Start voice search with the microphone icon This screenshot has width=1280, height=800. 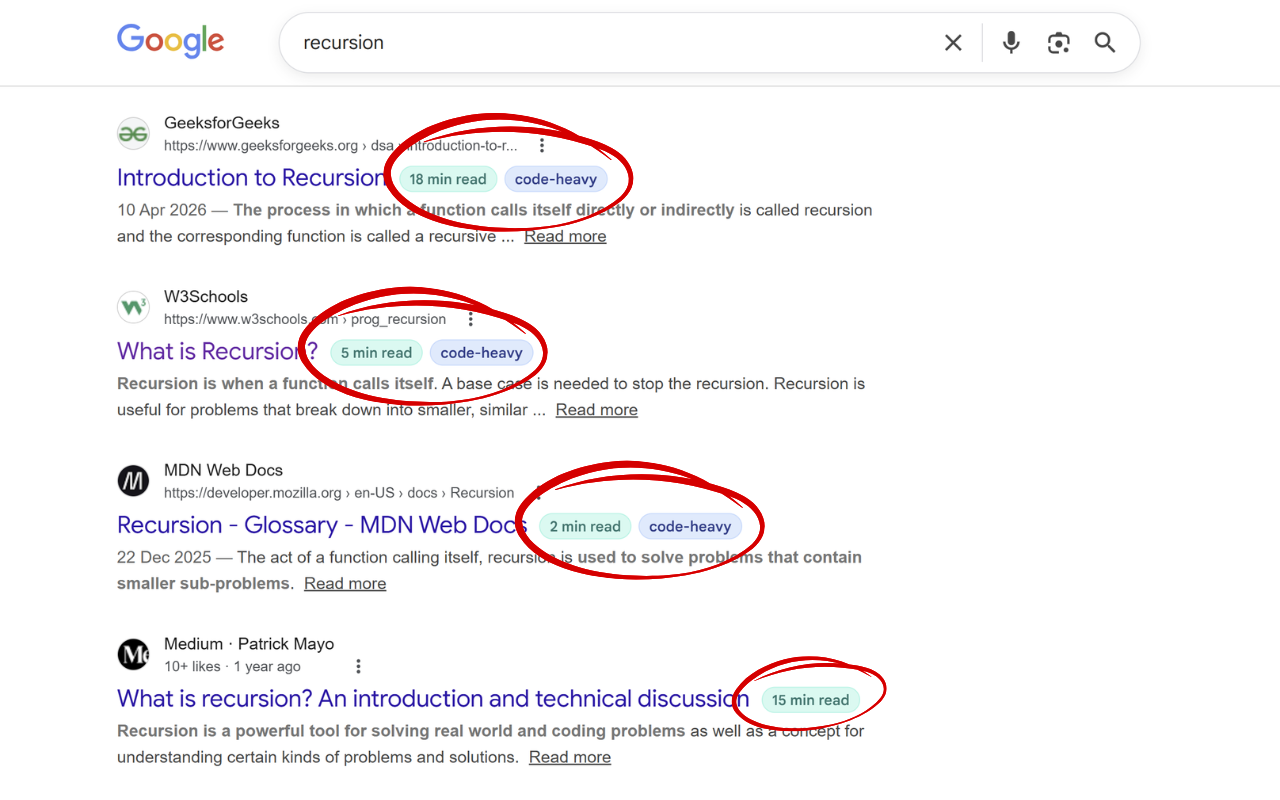click(x=1011, y=42)
